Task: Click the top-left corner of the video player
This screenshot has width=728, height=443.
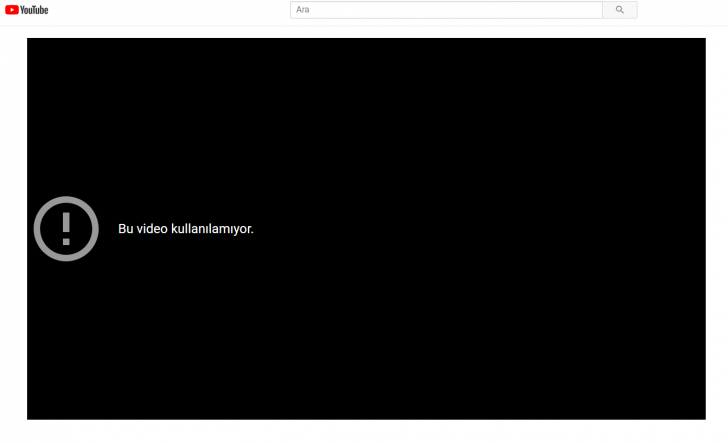Action: pyautogui.click(x=32, y=43)
